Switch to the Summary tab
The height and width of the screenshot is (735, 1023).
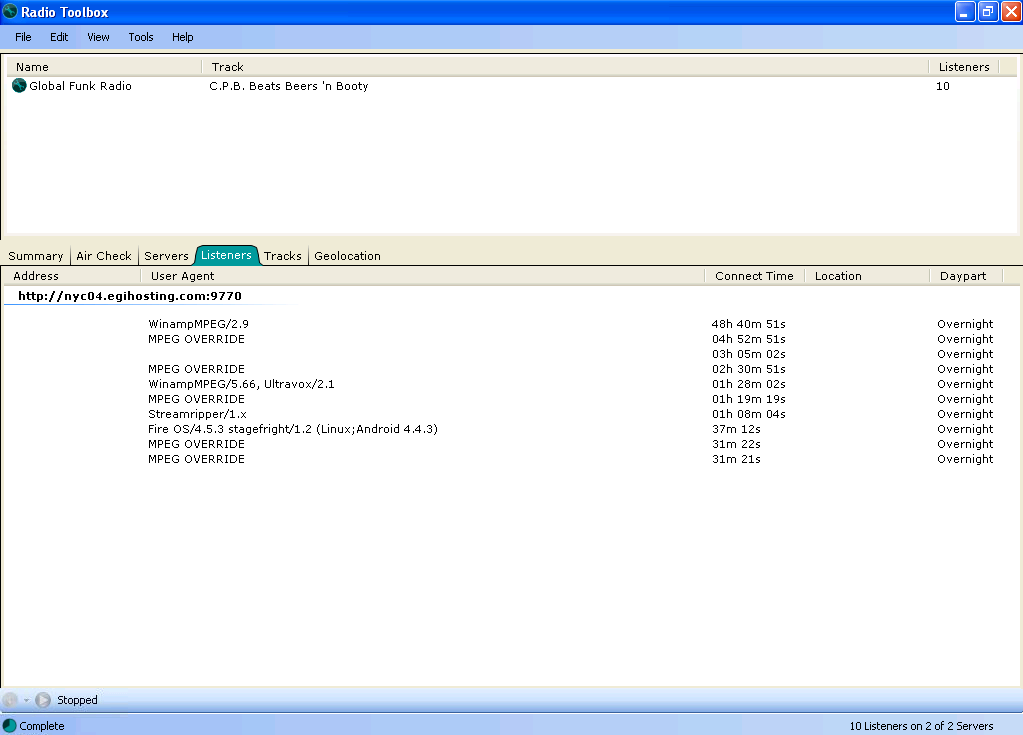(x=35, y=256)
